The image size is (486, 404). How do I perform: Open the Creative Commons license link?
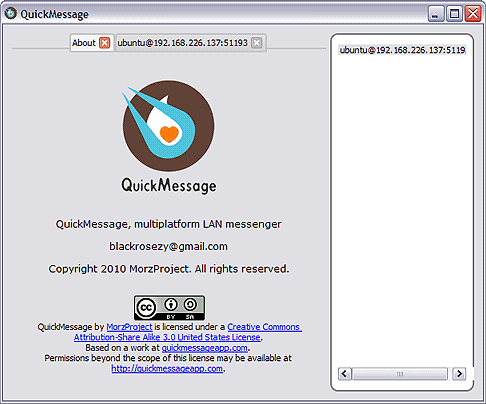click(264, 327)
